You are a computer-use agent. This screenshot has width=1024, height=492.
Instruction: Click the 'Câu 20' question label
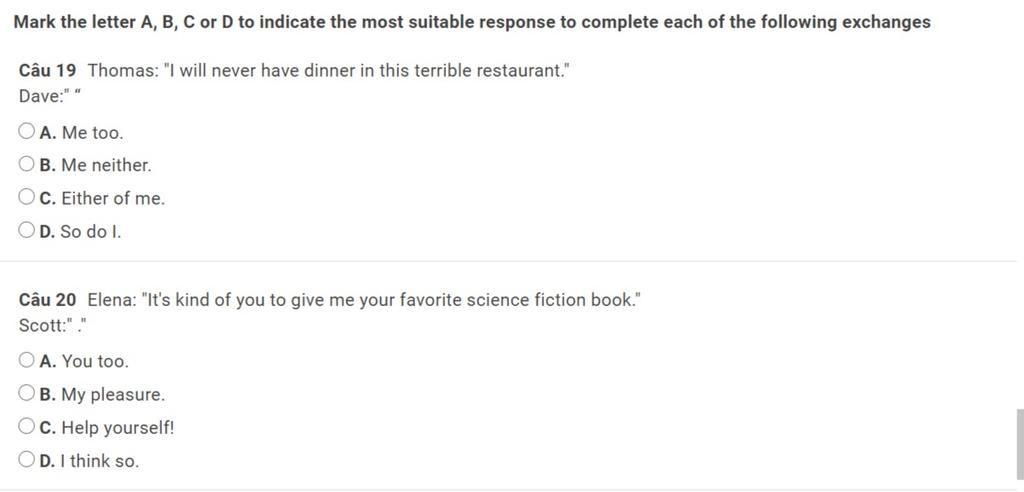[x=48, y=300]
